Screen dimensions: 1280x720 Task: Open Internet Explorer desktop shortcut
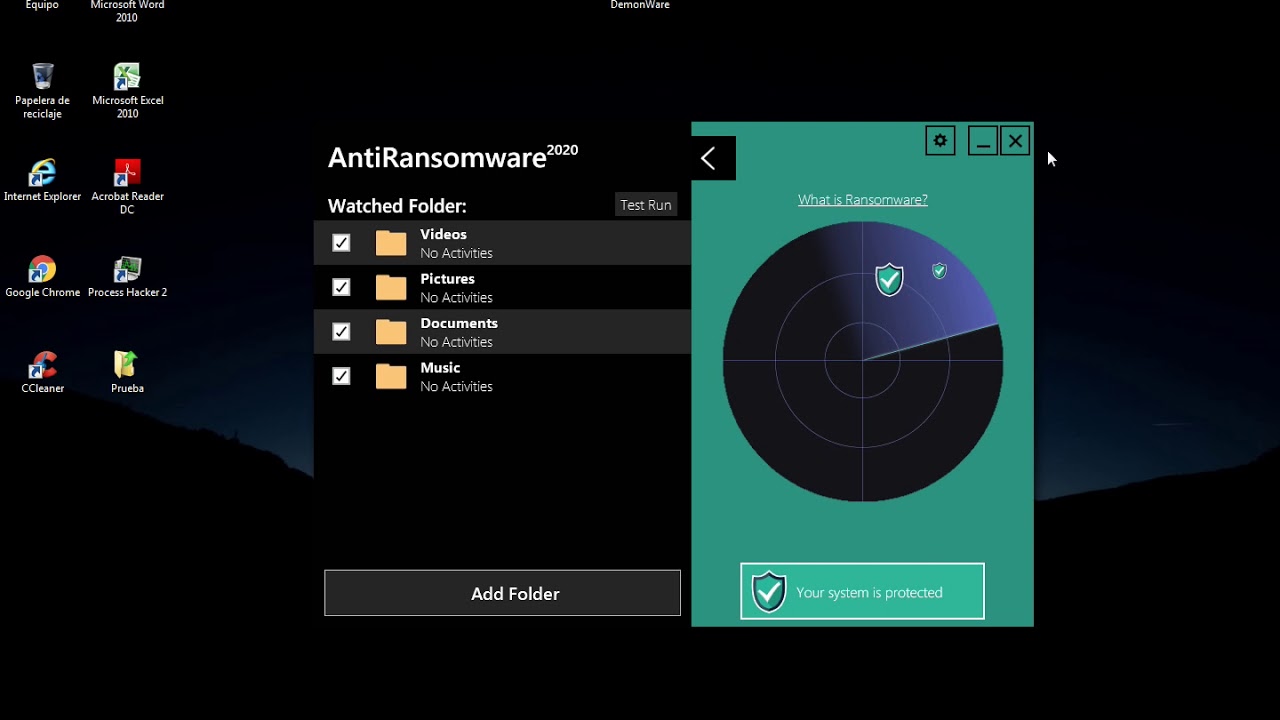(42, 180)
